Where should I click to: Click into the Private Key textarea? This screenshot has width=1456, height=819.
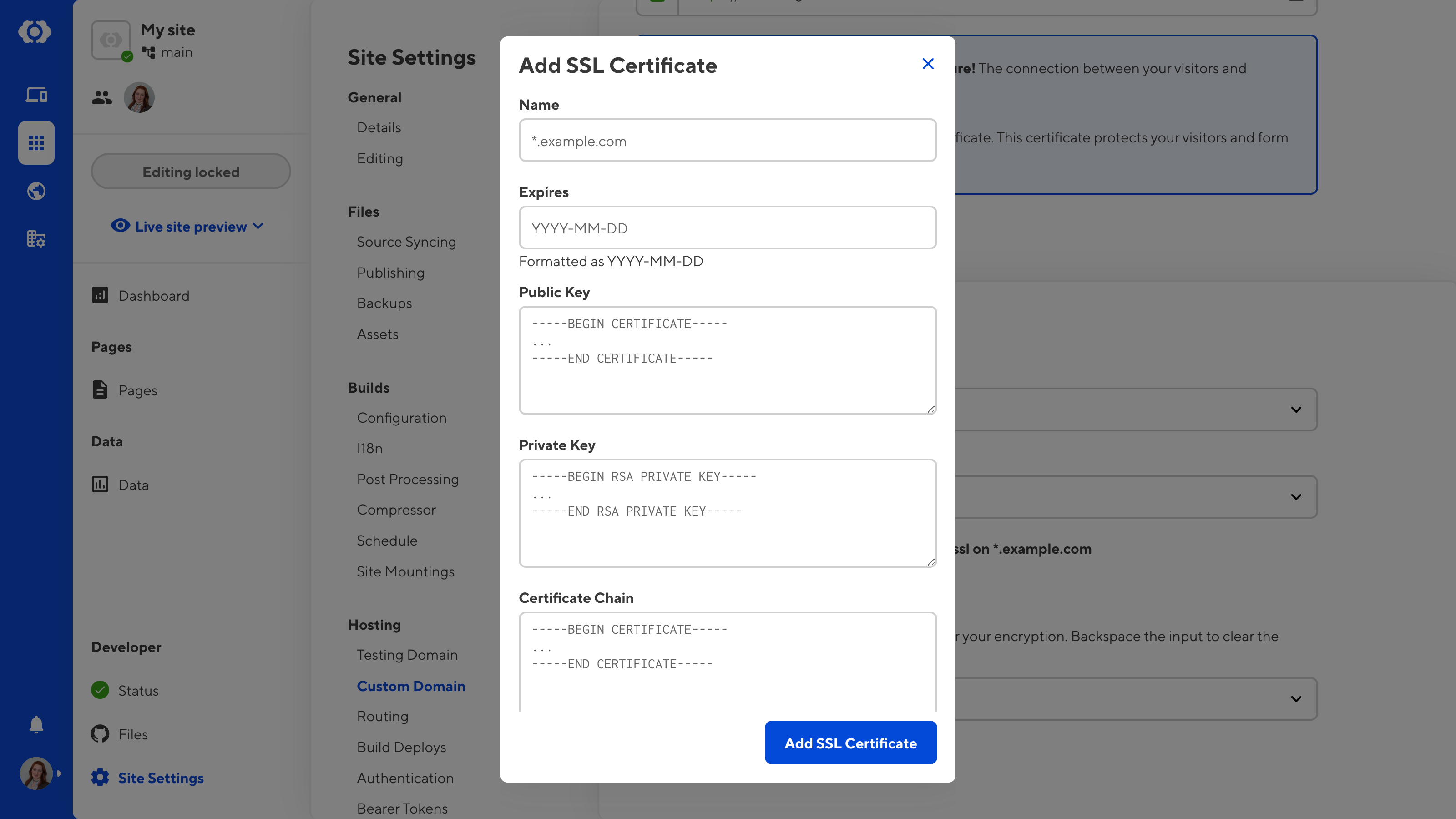click(728, 513)
